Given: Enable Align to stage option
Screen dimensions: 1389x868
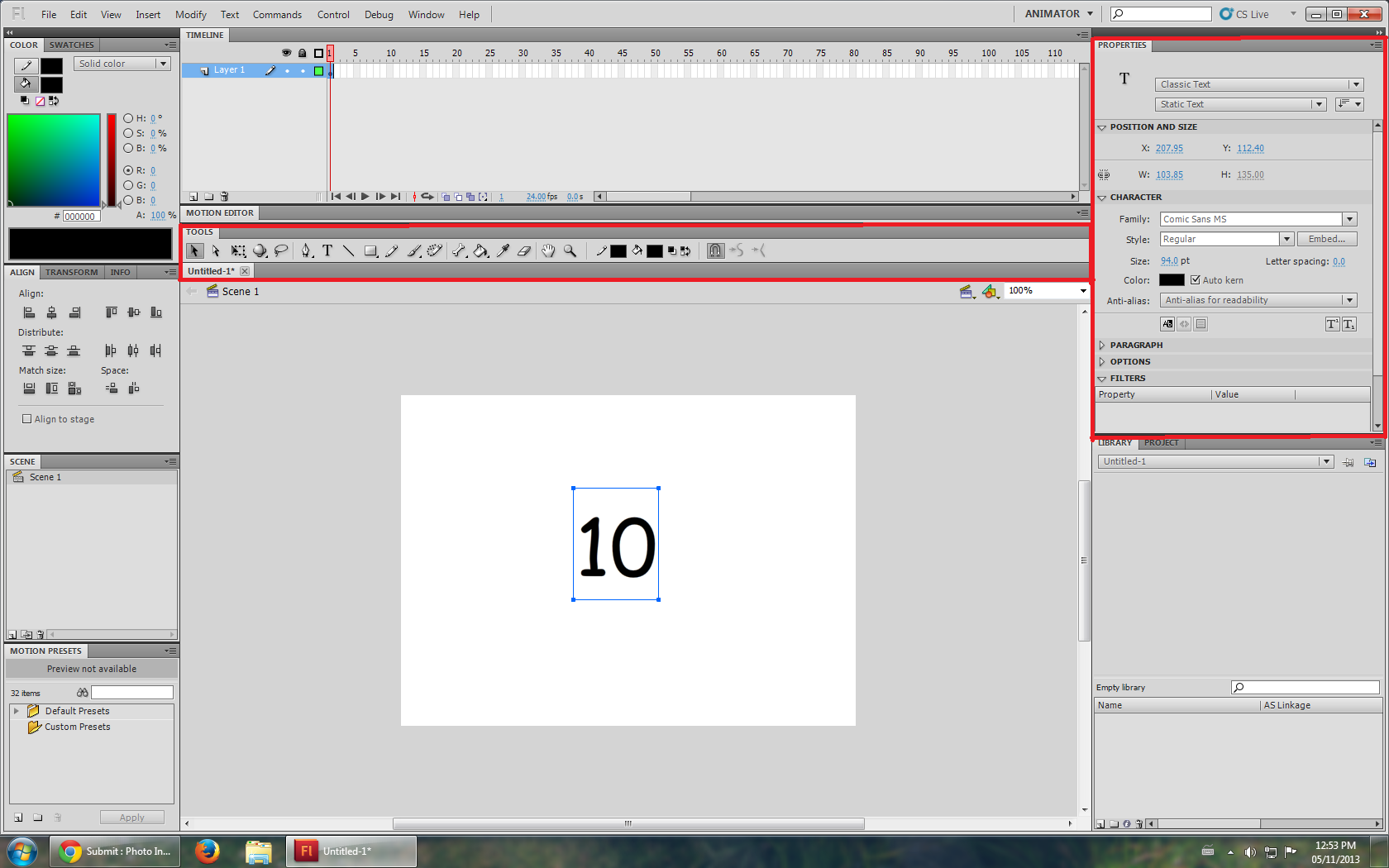Looking at the screenshot, I should click(x=26, y=418).
